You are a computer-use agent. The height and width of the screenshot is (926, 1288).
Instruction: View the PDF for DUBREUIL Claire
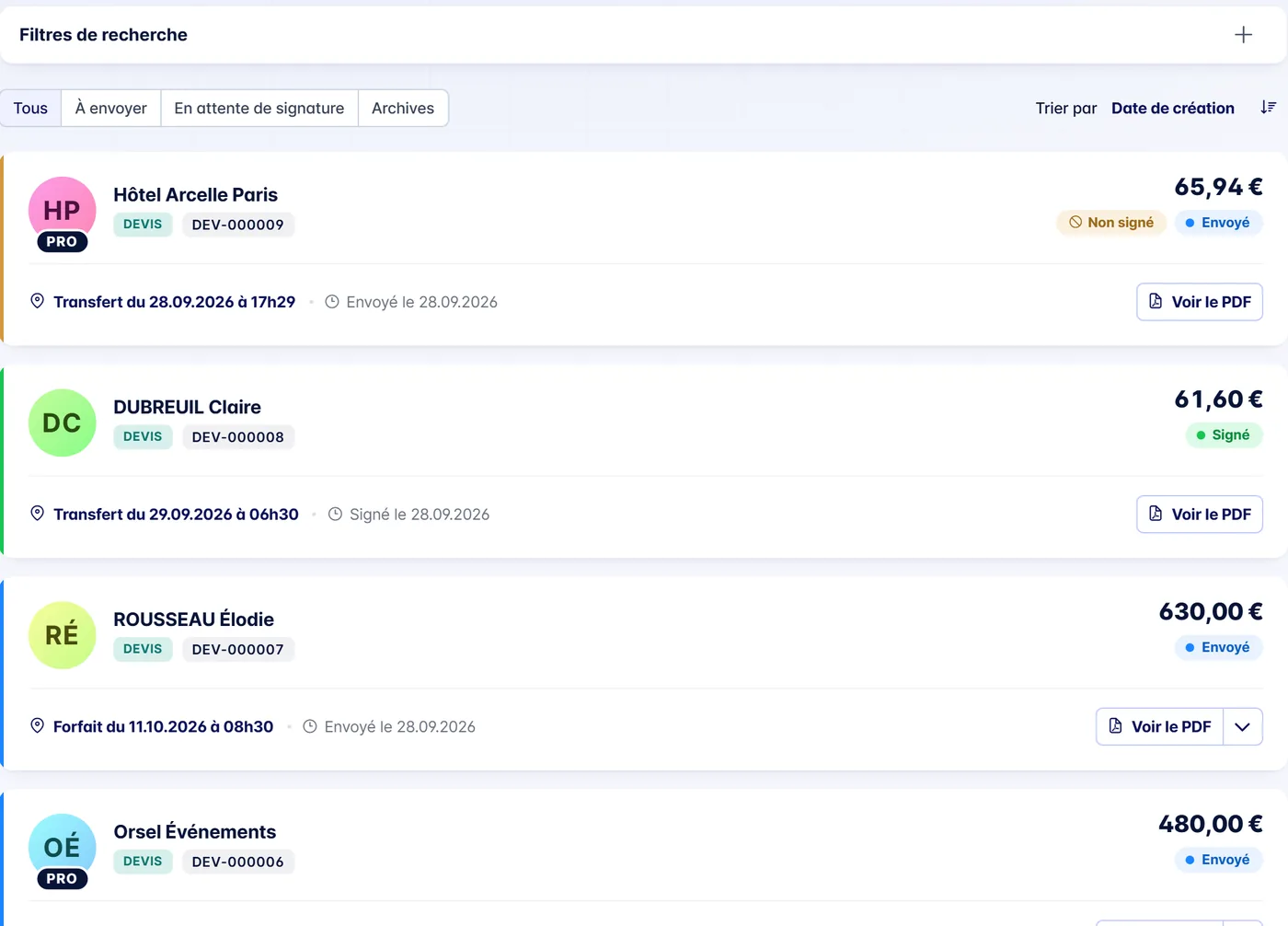[x=1200, y=515]
